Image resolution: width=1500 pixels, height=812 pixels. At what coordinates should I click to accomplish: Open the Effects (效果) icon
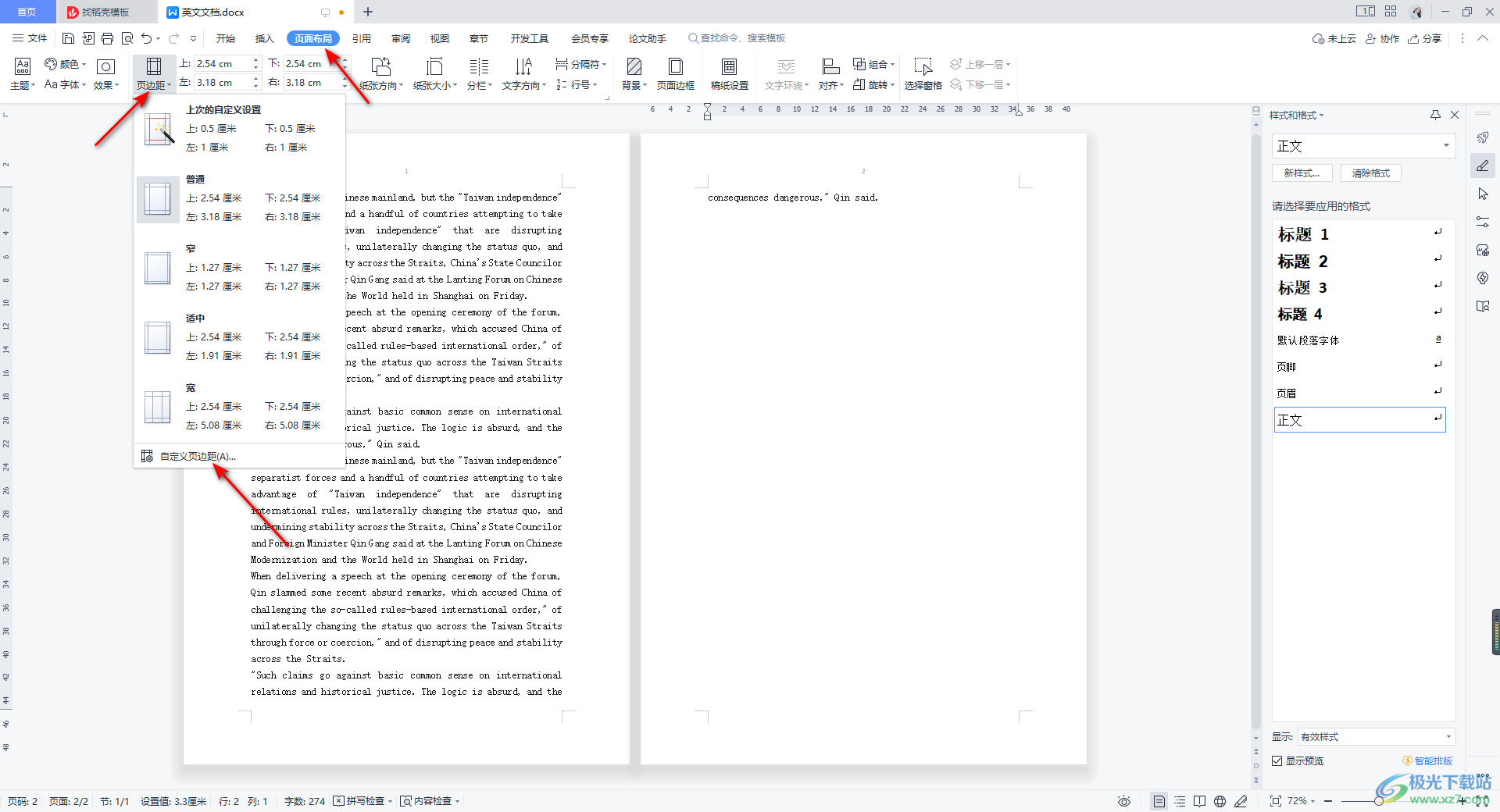pos(105,73)
